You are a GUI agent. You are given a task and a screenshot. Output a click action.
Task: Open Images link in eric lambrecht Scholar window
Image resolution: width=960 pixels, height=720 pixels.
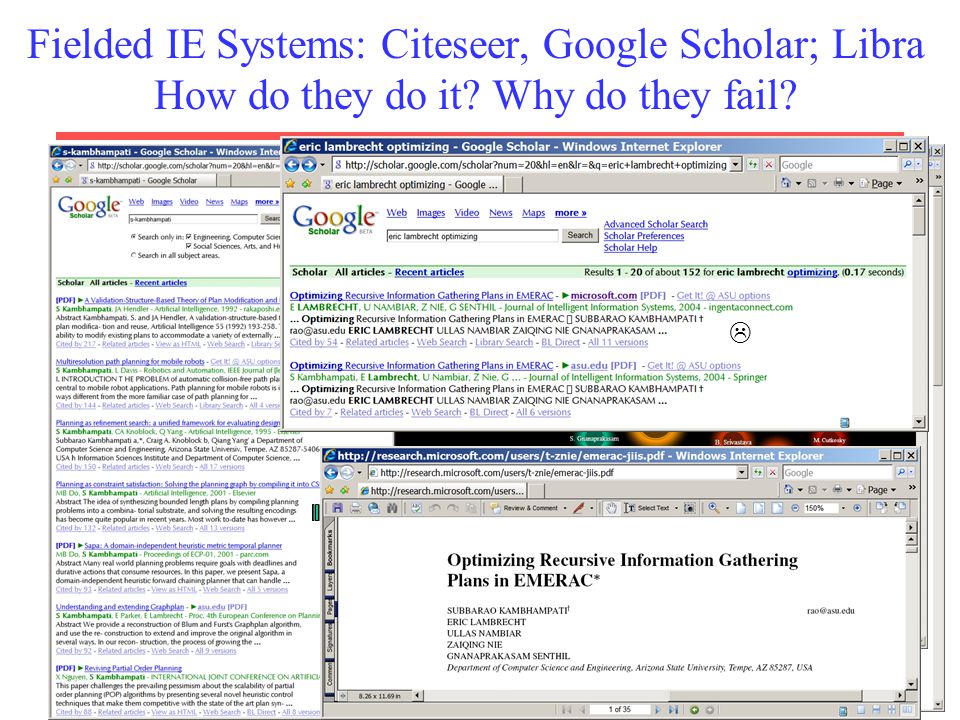pyautogui.click(x=430, y=212)
